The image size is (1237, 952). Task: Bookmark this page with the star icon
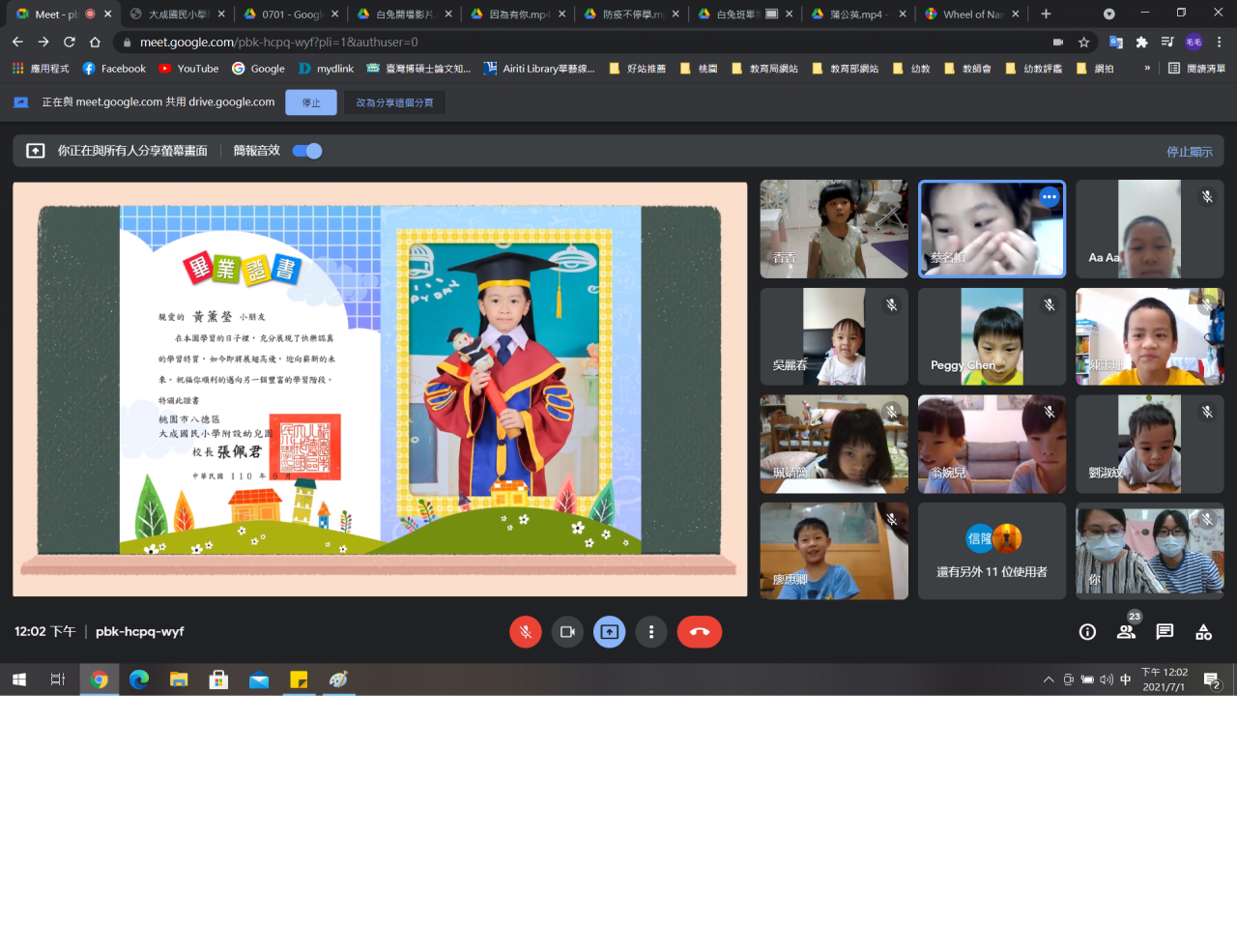[1083, 43]
